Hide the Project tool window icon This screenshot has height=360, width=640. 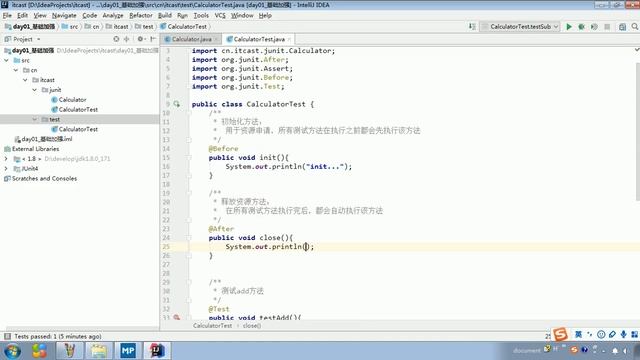tap(153, 39)
